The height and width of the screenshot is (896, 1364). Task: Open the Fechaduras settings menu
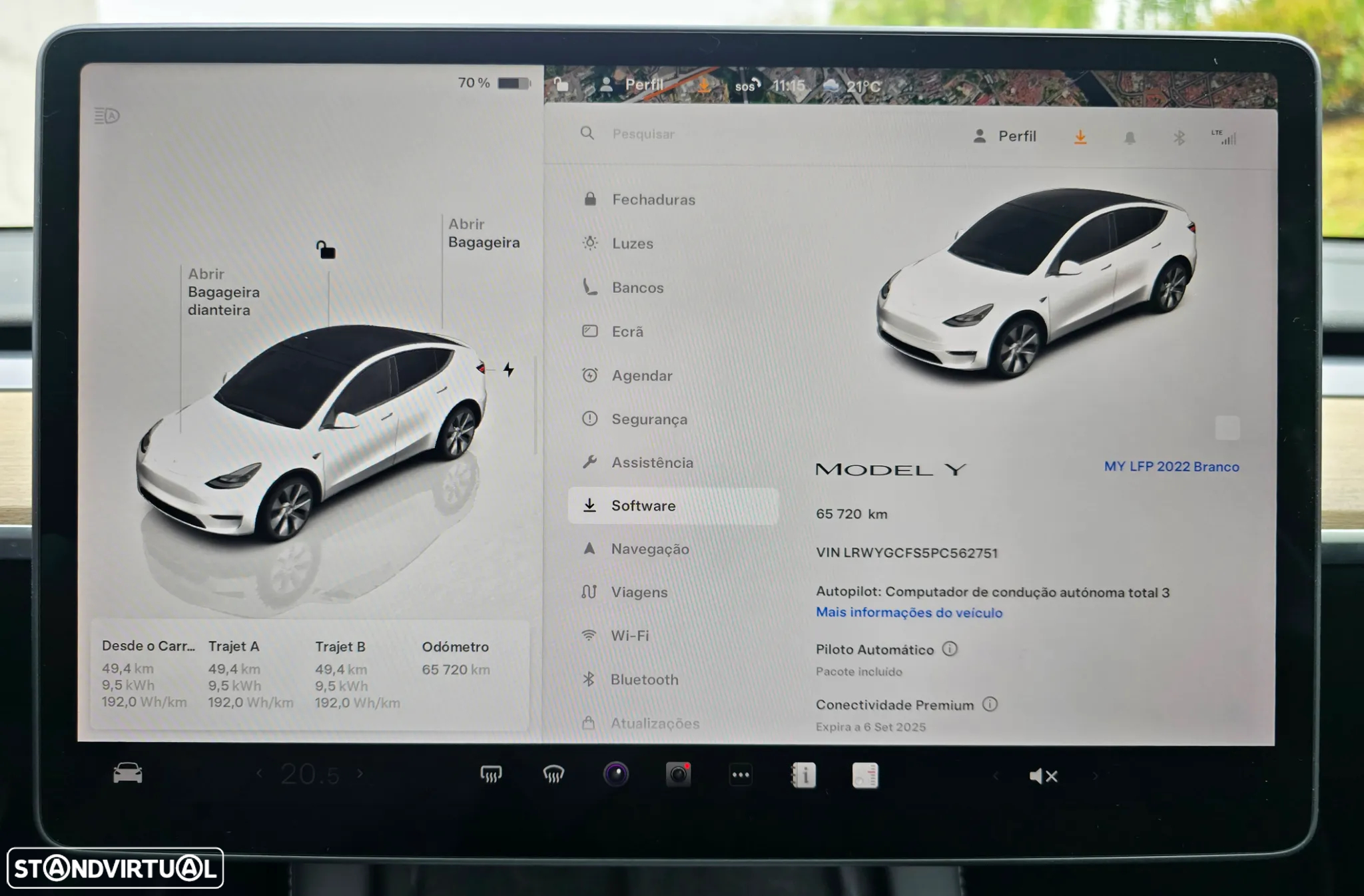click(x=673, y=199)
